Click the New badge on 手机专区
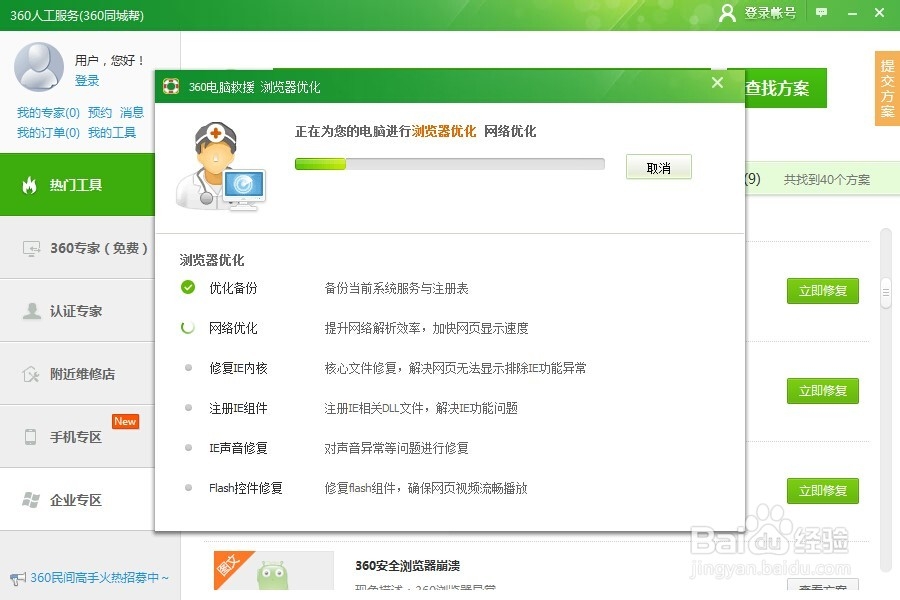 click(125, 421)
